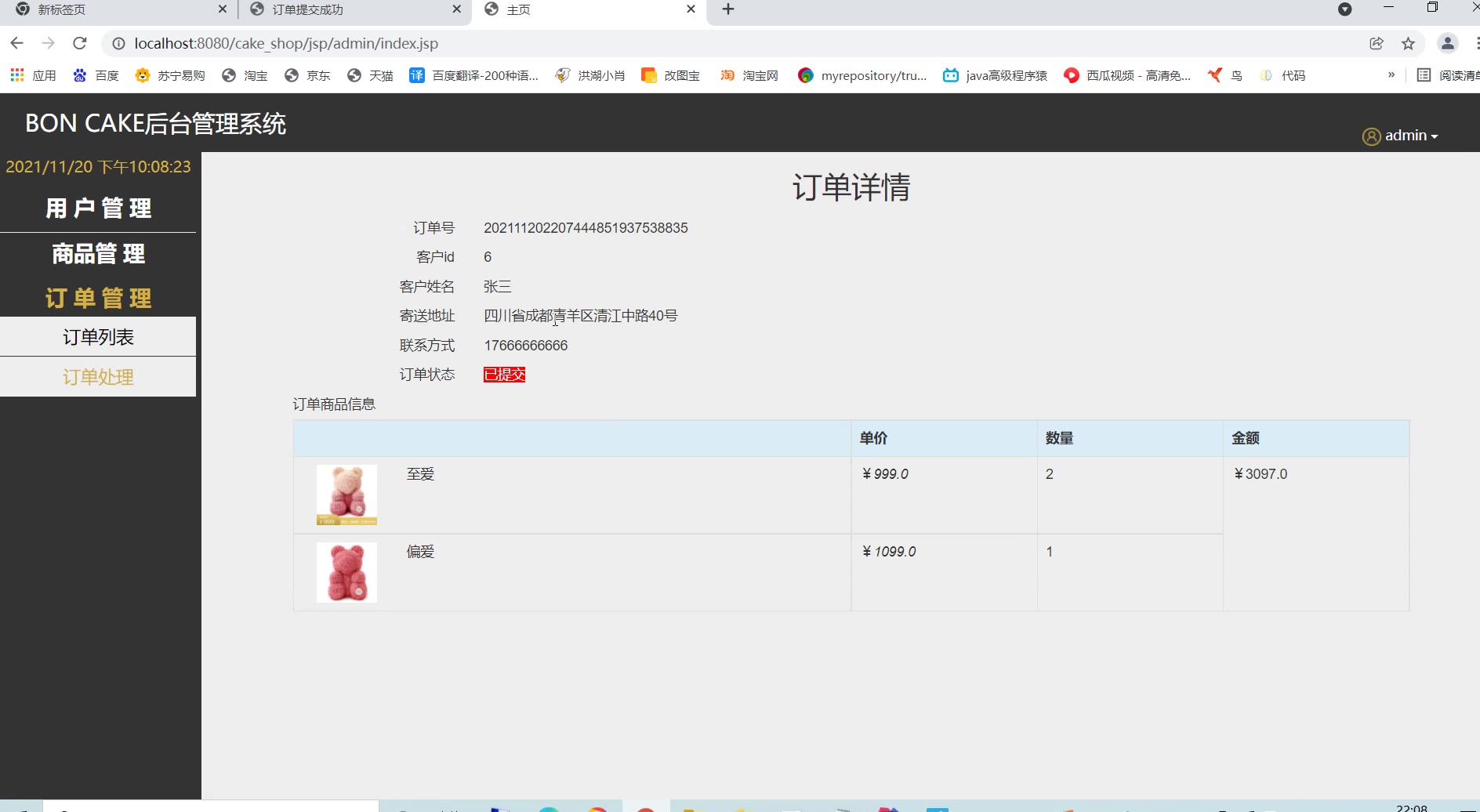1480x812 pixels.
Task: Open the java高级程序猿 bookmark
Action: tap(995, 75)
